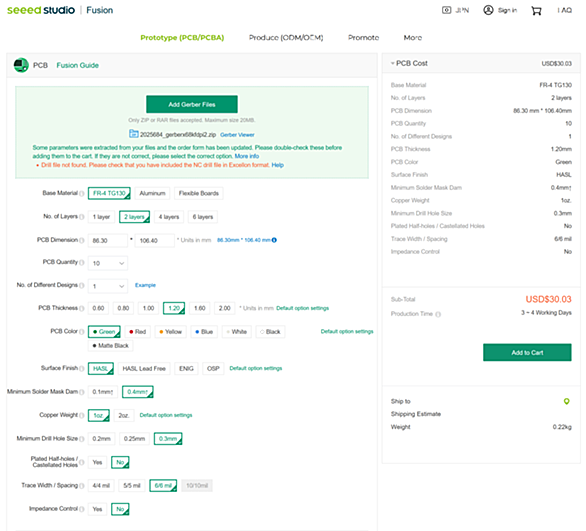Click help icon beside Impedance Control

(81, 509)
